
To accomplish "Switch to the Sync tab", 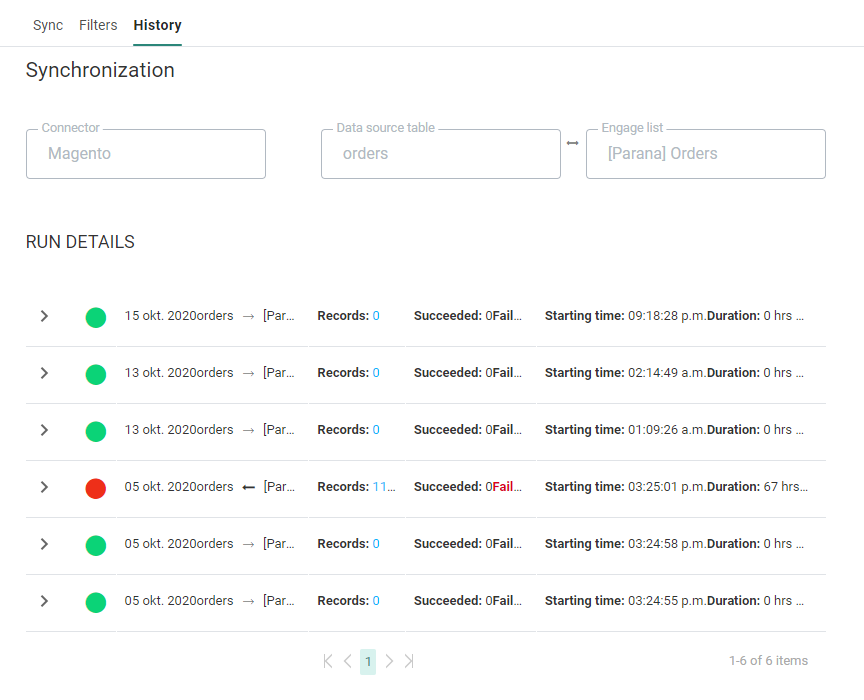I will (x=48, y=25).
